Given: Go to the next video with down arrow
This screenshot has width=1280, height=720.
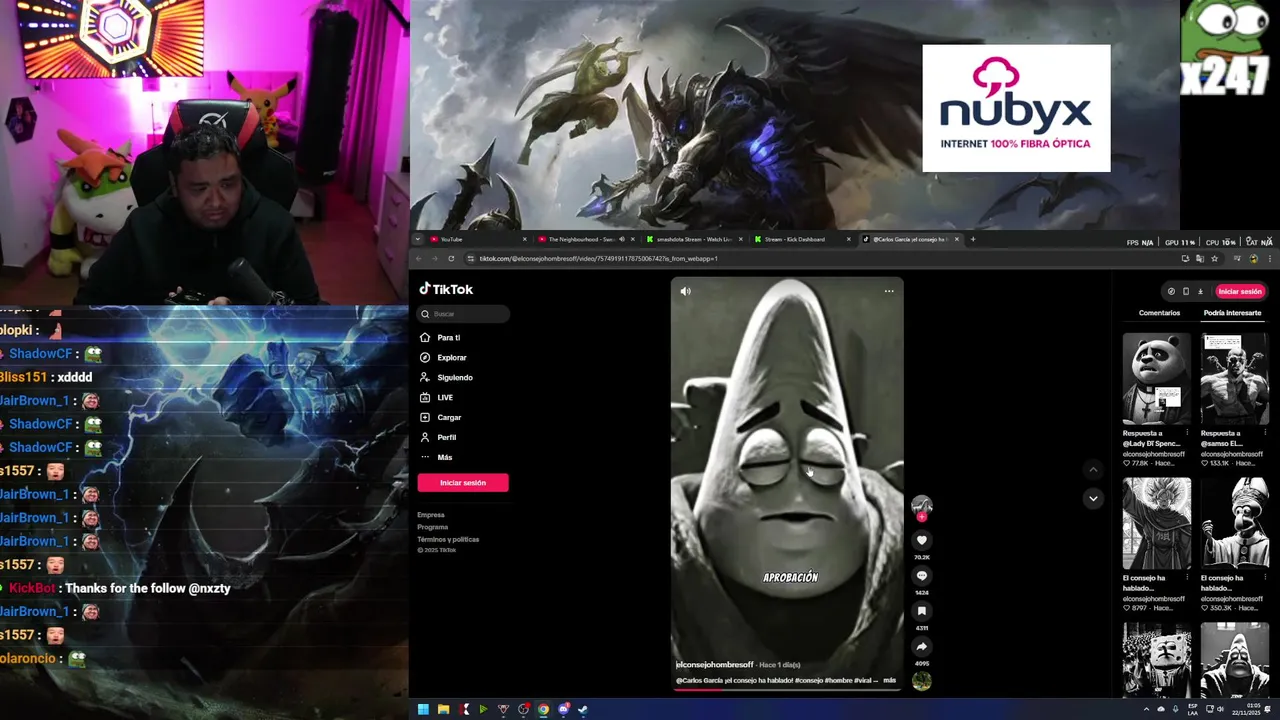Looking at the screenshot, I should click(x=1093, y=498).
